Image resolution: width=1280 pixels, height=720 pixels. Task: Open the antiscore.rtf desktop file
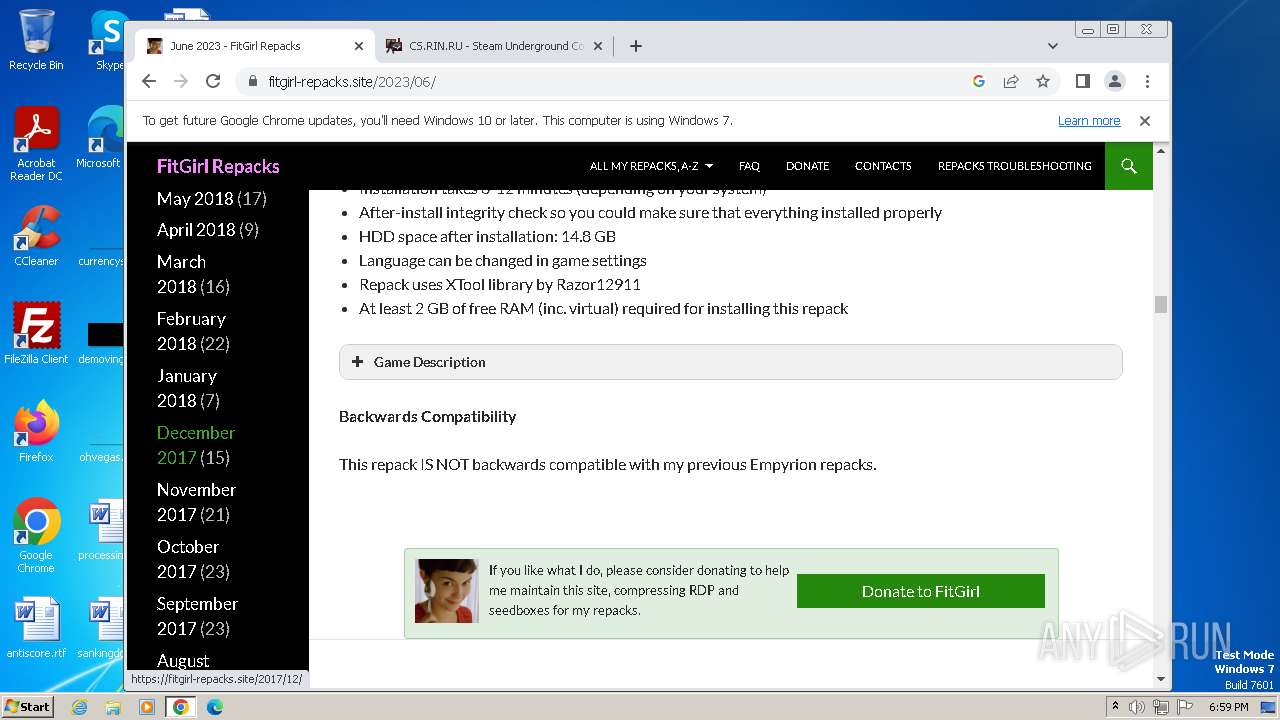coord(36,628)
